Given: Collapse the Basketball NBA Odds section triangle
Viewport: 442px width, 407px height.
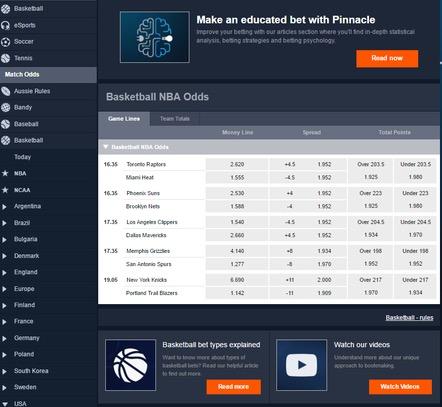Looking at the screenshot, I should 106,147.
